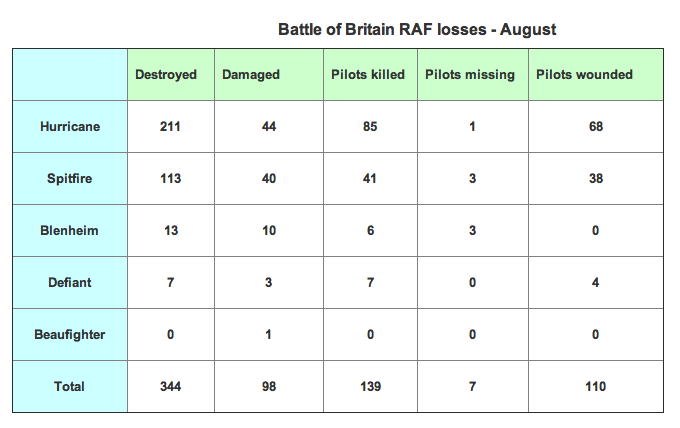The width and height of the screenshot is (680, 428).
Task: Select Total pilots killed cell showing 139
Action: (x=371, y=387)
